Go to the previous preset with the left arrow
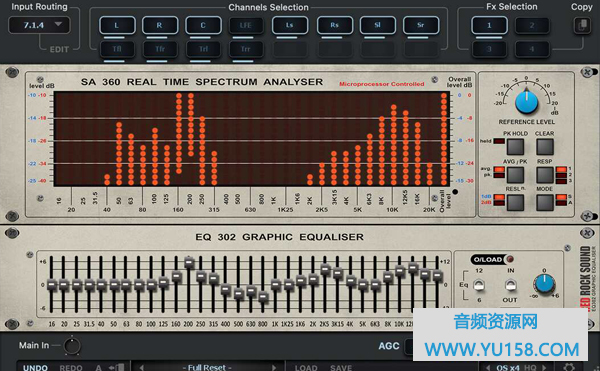The height and width of the screenshot is (371, 600). pos(142,368)
